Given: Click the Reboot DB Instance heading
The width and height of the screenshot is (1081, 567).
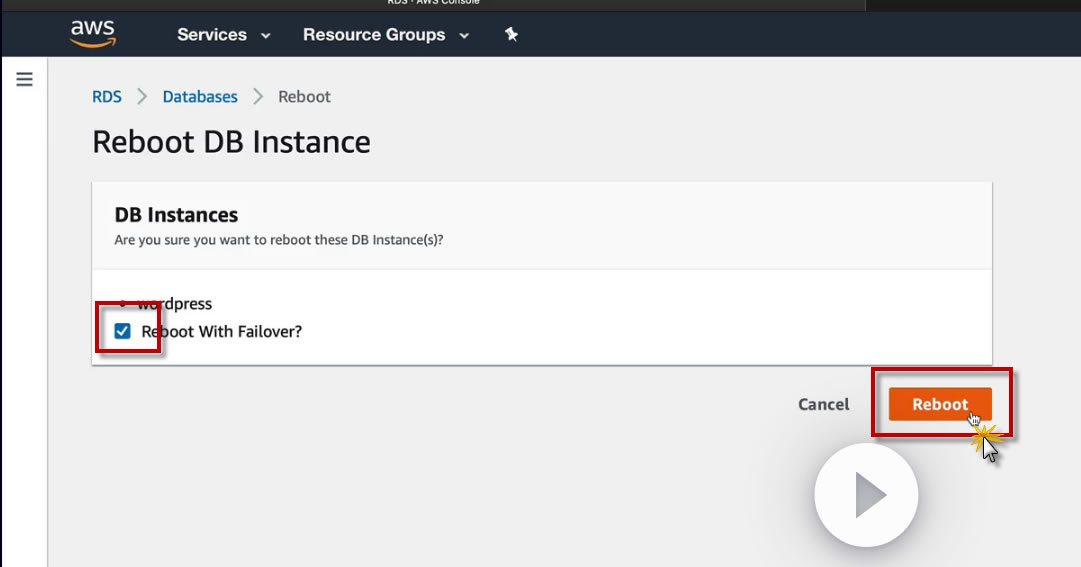Looking at the screenshot, I should (231, 142).
